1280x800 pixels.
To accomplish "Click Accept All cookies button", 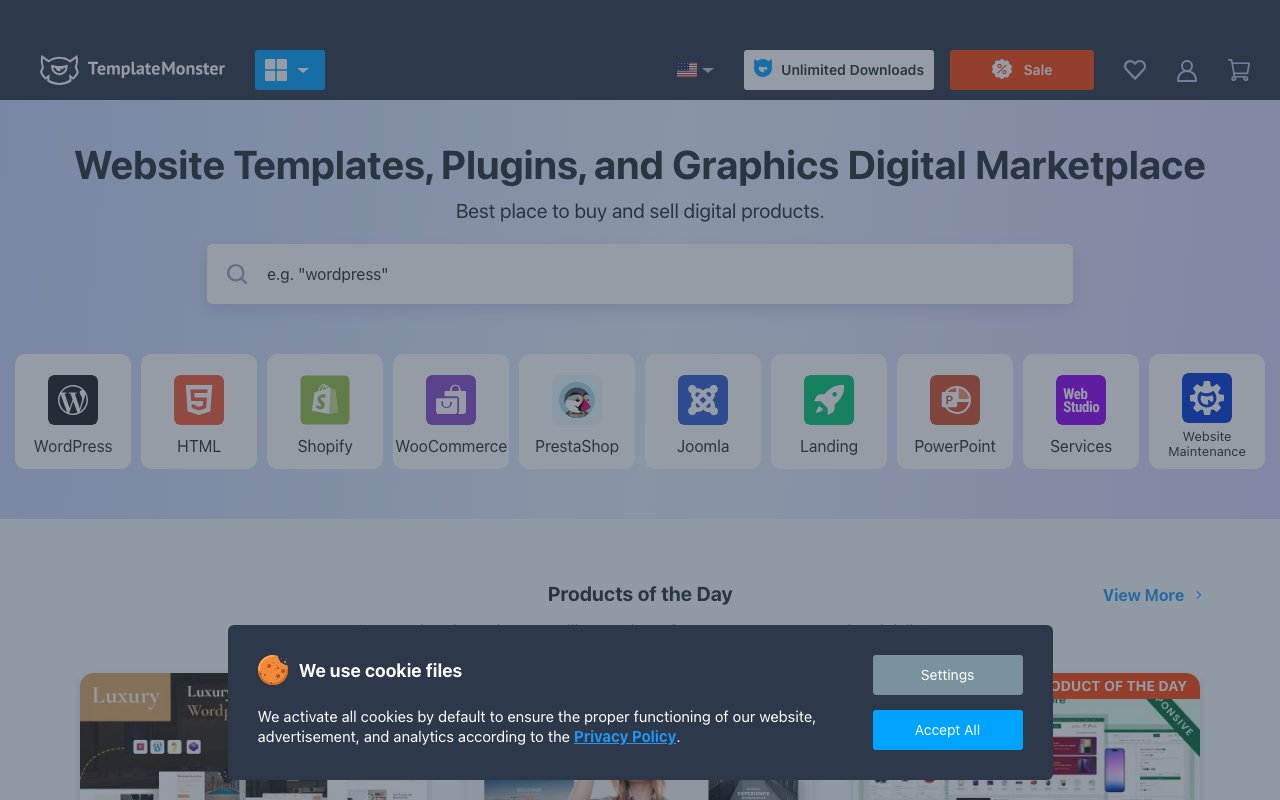I will 948,730.
